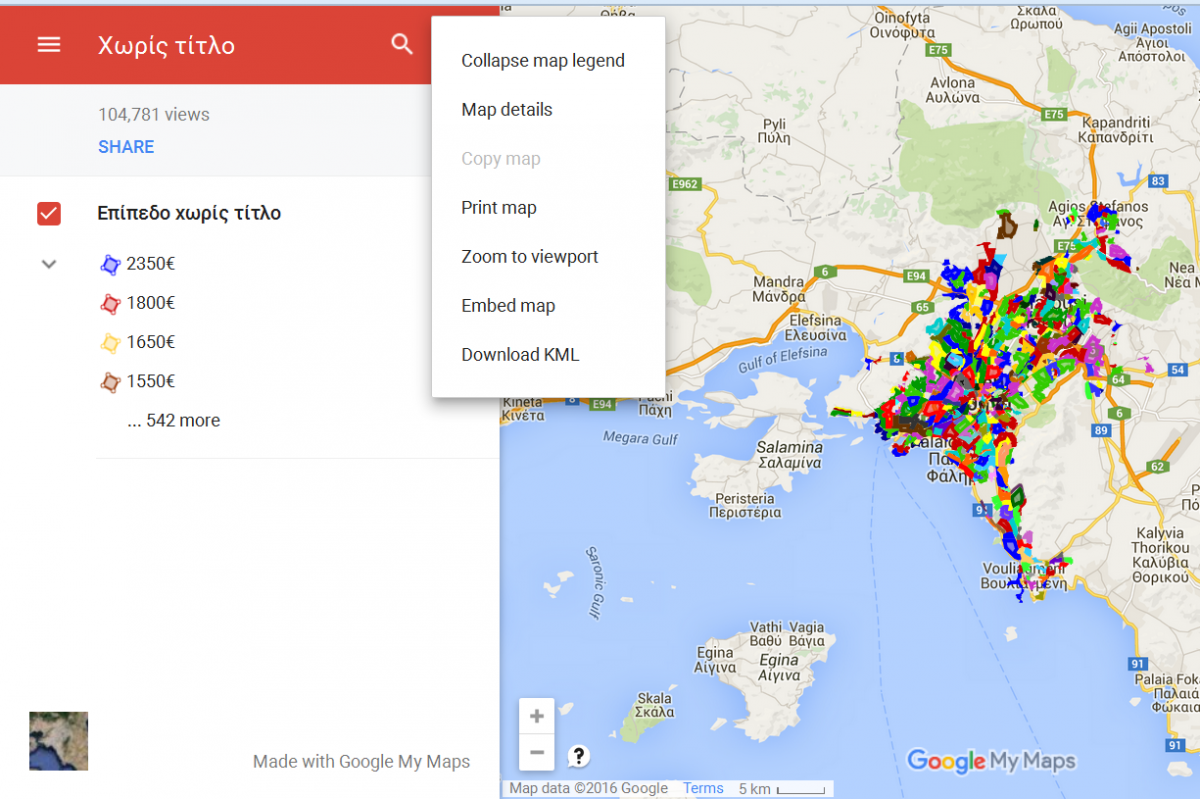Click the Skala label on Egina
Screen dimensions: 1200x799
coord(655,705)
